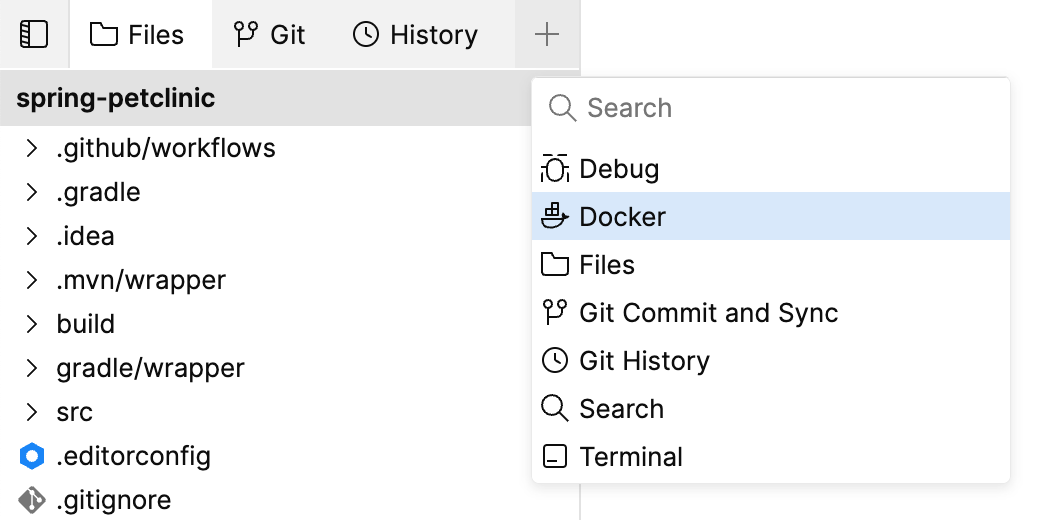Image resolution: width=1050 pixels, height=520 pixels.
Task: Expand the build folder
Action: [33, 324]
